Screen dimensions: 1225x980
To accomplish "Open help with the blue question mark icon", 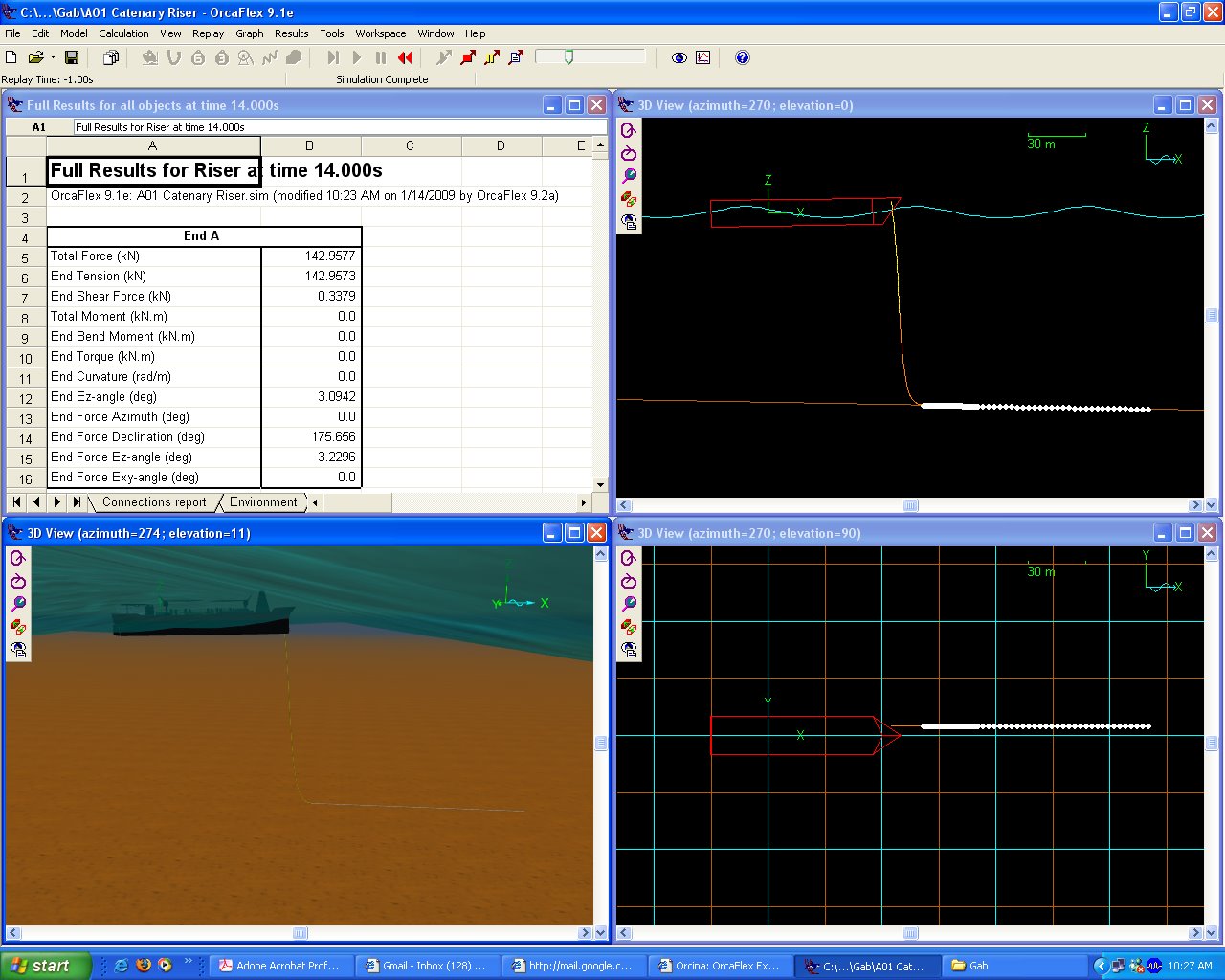I will (743, 57).
